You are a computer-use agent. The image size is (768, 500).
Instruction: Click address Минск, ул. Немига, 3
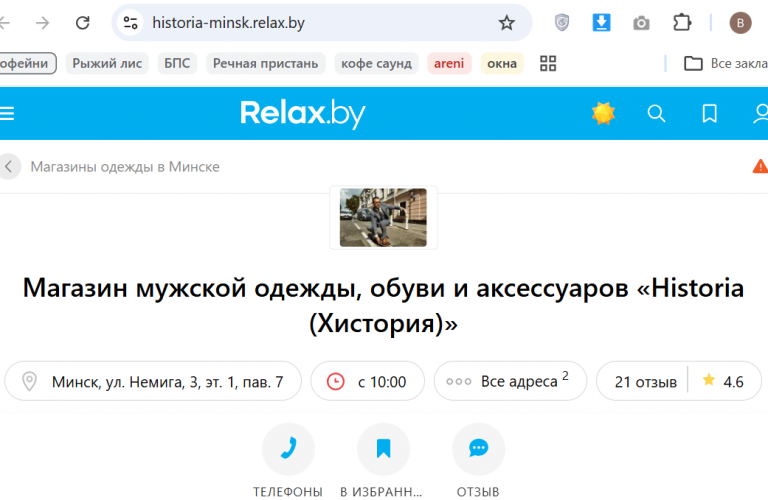pos(153,381)
